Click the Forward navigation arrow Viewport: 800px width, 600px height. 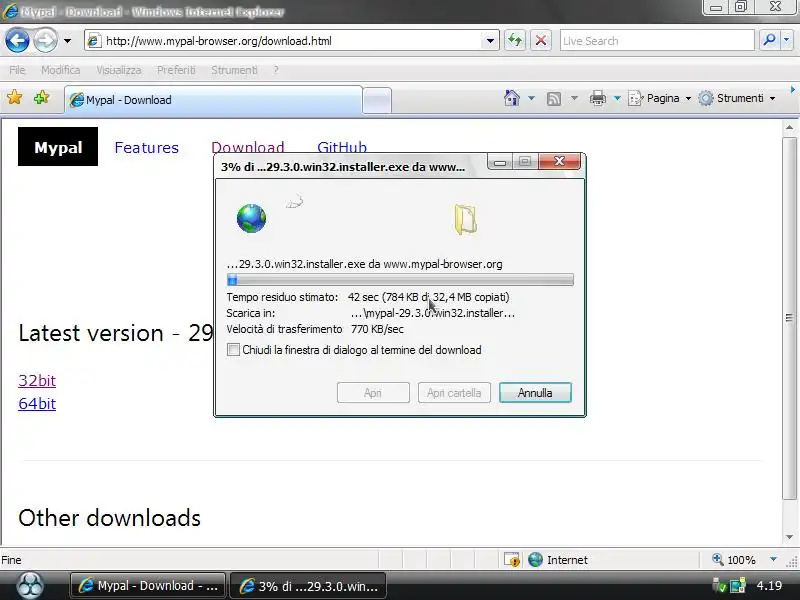coord(45,40)
